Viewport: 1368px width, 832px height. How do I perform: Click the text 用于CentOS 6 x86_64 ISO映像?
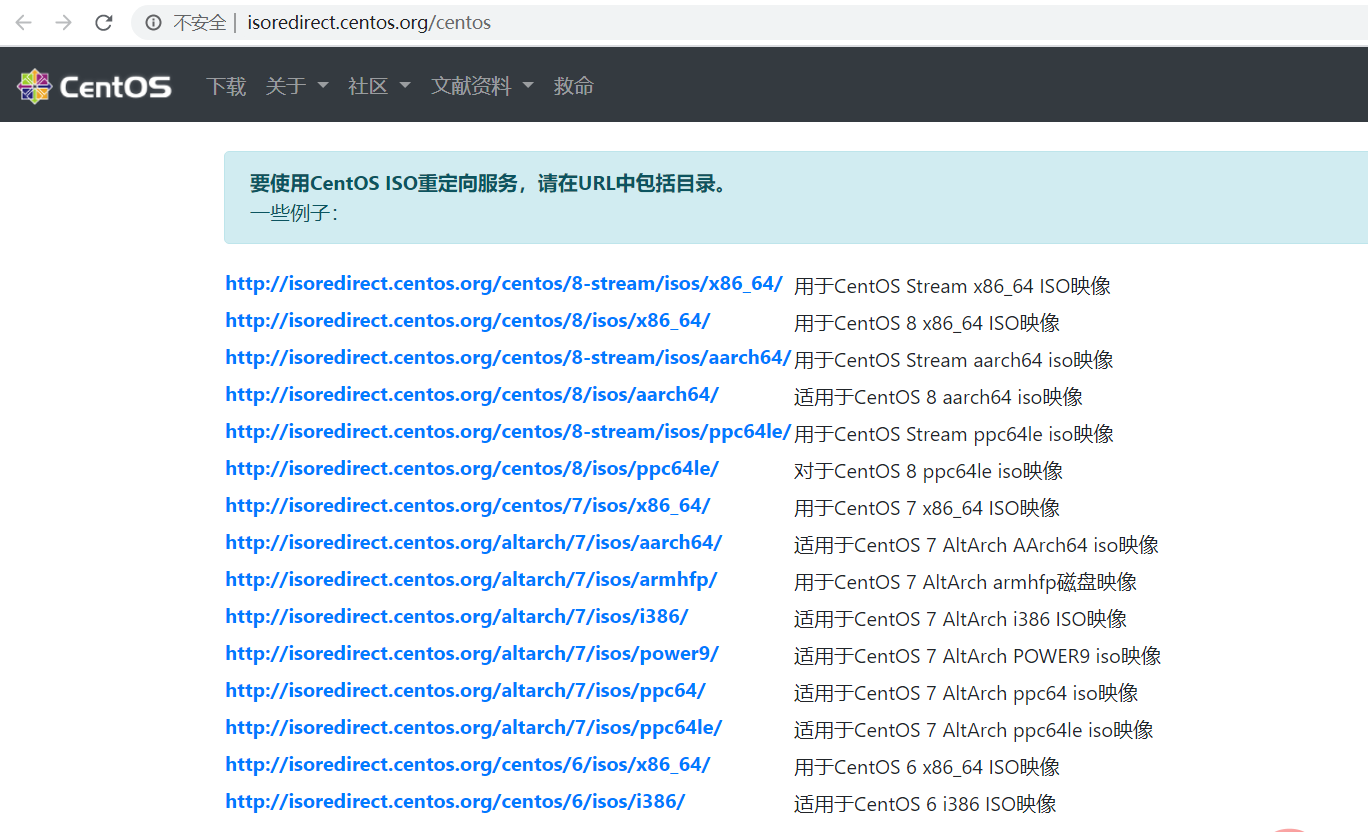pyautogui.click(x=927, y=767)
